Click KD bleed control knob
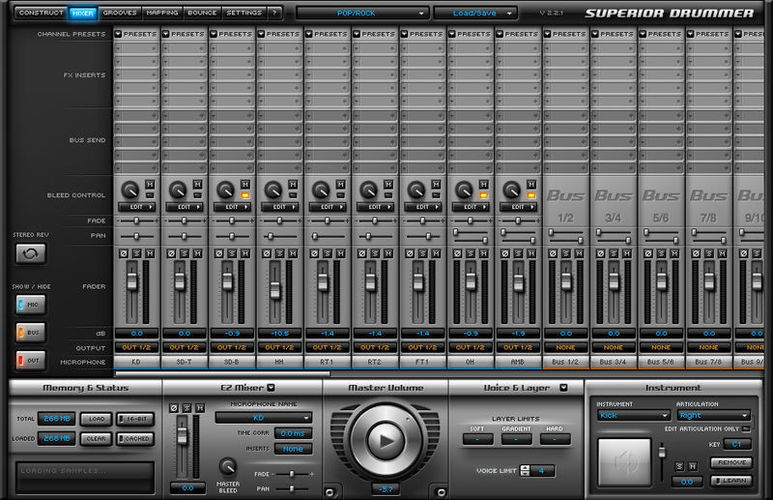 coord(130,190)
